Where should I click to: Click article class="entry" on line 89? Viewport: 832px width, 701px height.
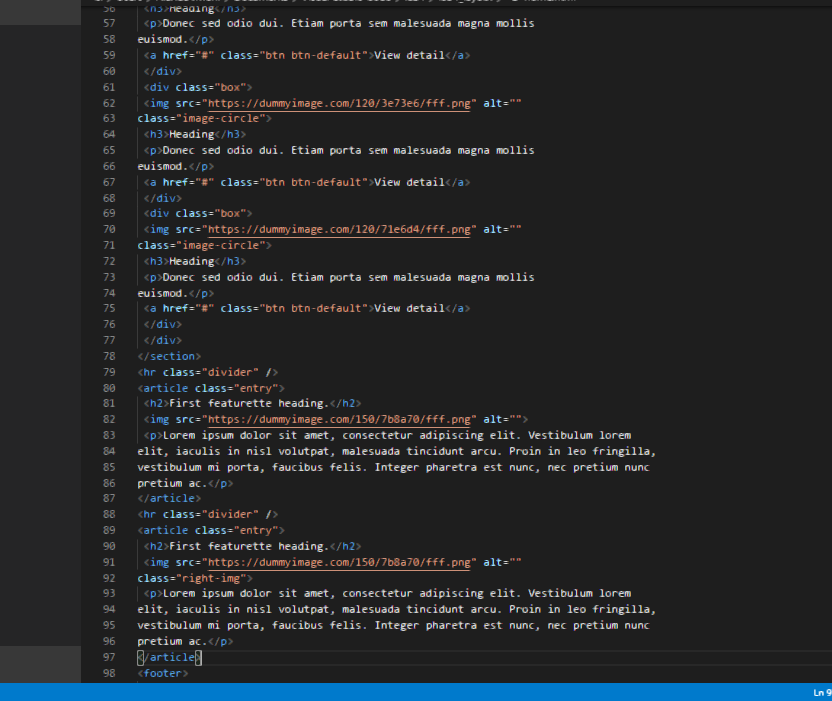pos(211,530)
